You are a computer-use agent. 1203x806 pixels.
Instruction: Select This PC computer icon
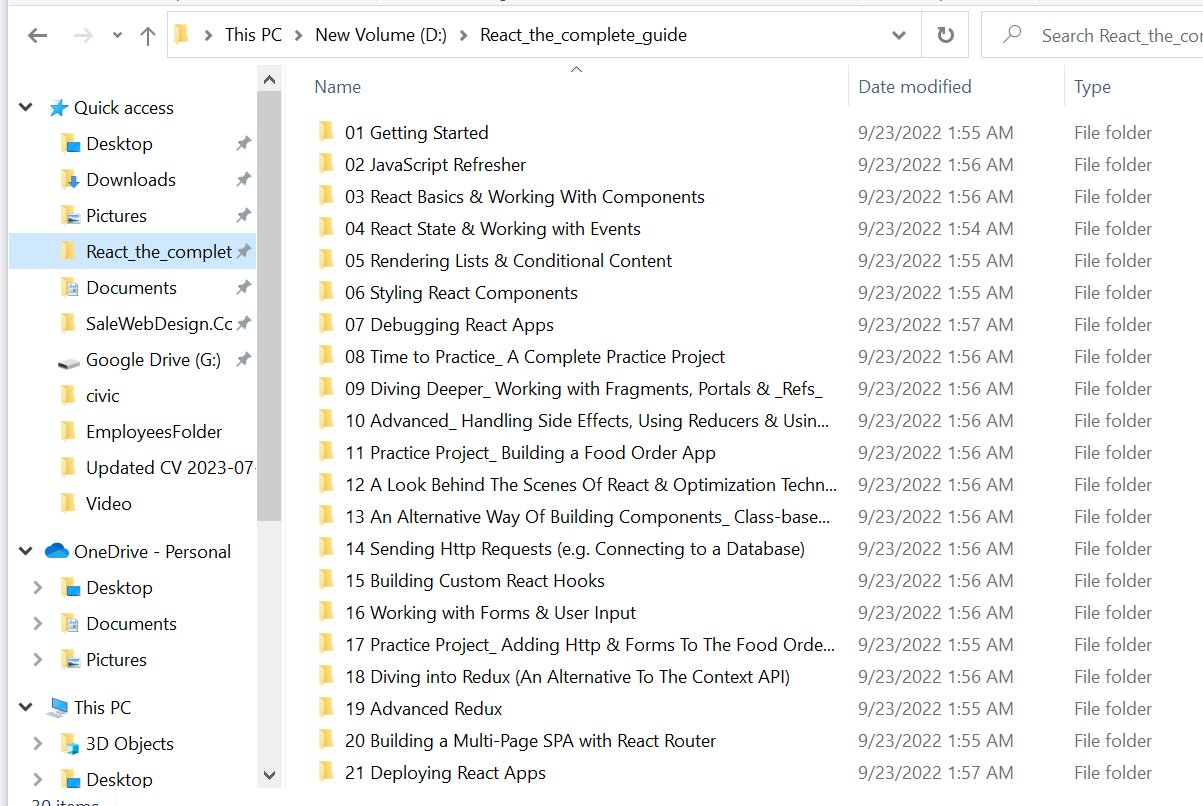(x=58, y=708)
